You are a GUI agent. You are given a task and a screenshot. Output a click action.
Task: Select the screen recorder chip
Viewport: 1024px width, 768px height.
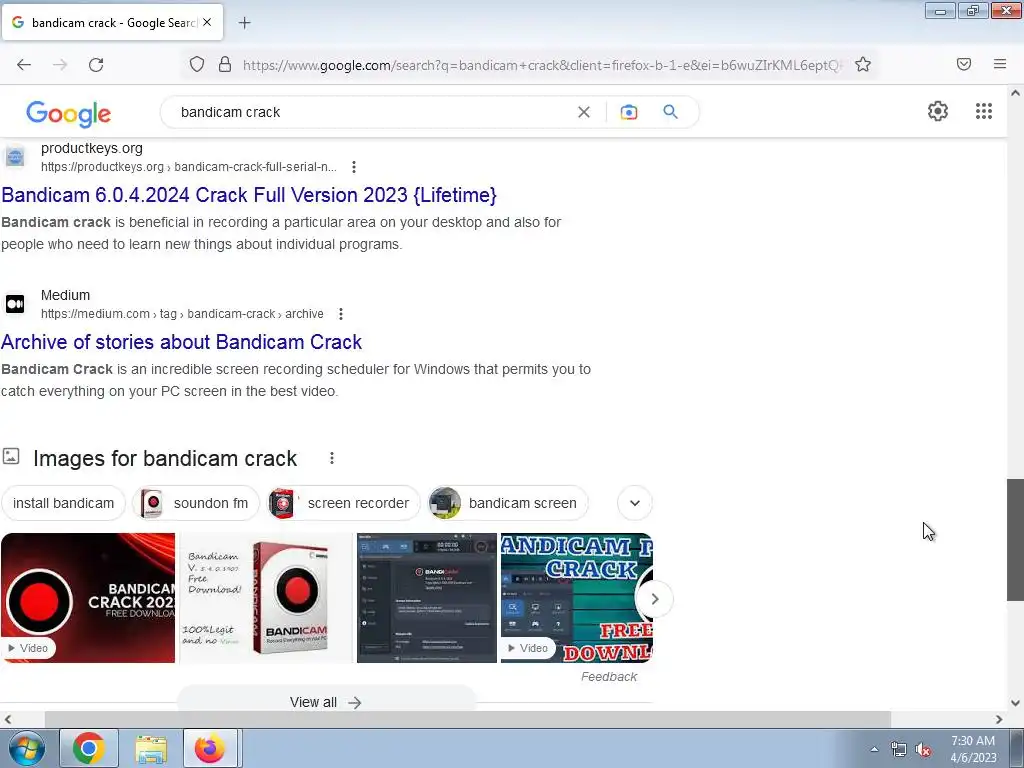tap(344, 504)
